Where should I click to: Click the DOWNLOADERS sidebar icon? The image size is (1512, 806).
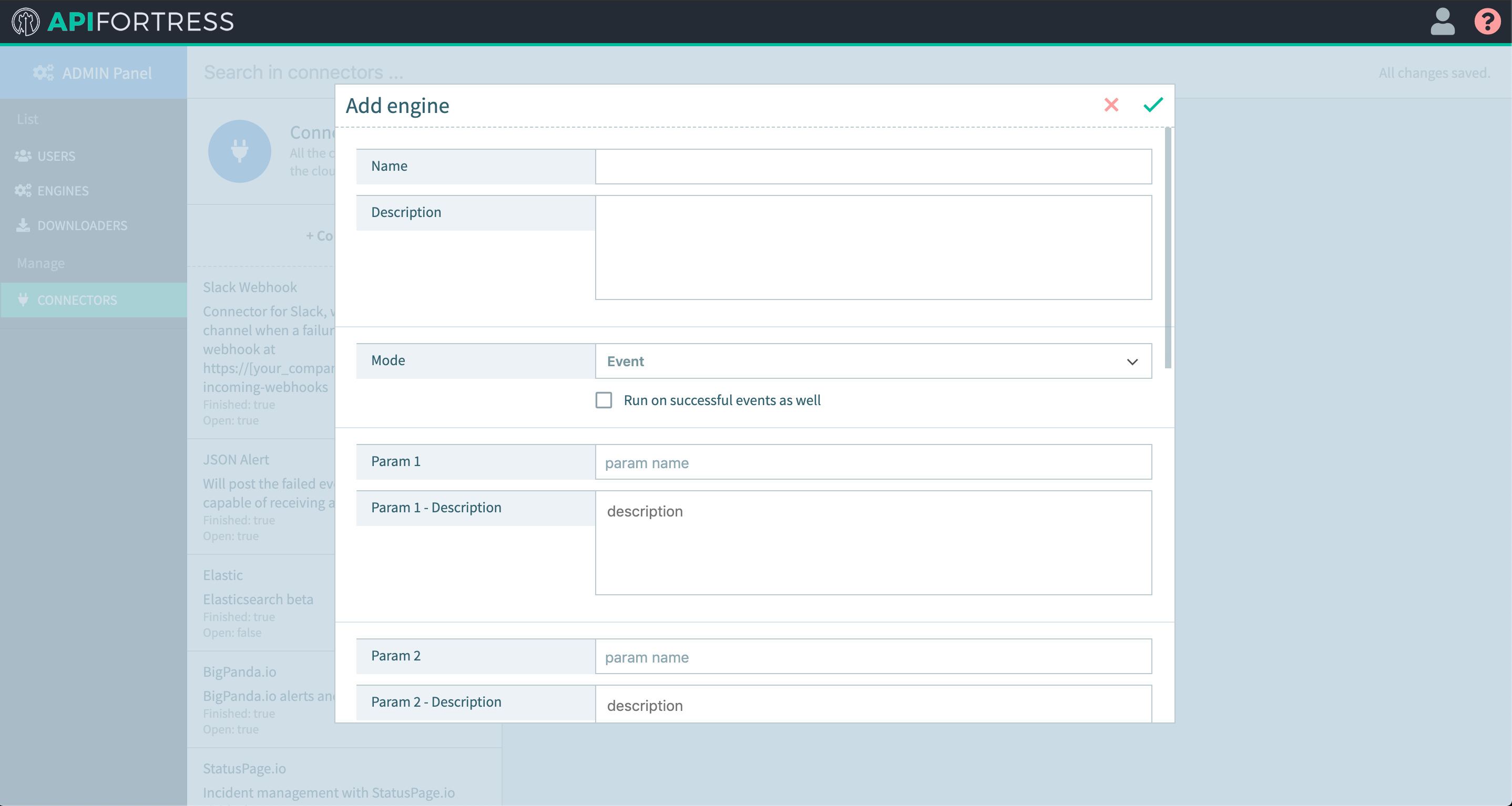pyautogui.click(x=22, y=225)
